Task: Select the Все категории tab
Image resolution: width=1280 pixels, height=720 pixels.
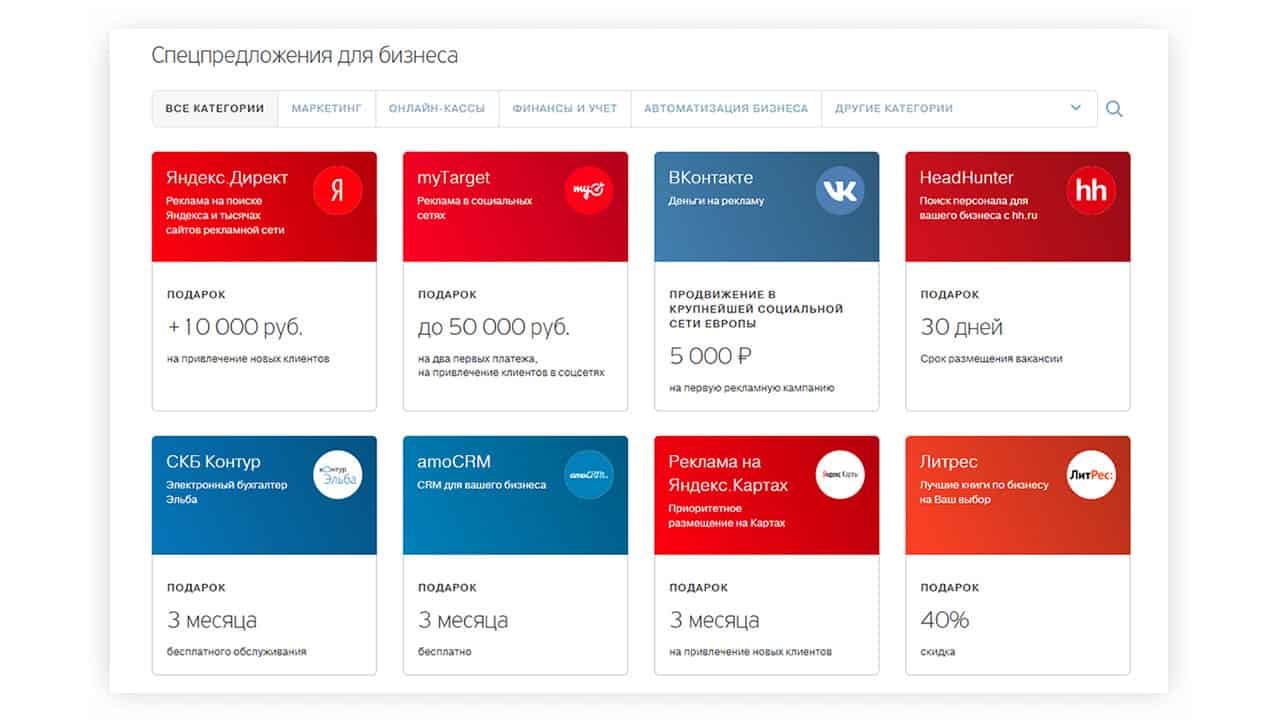Action: point(215,109)
